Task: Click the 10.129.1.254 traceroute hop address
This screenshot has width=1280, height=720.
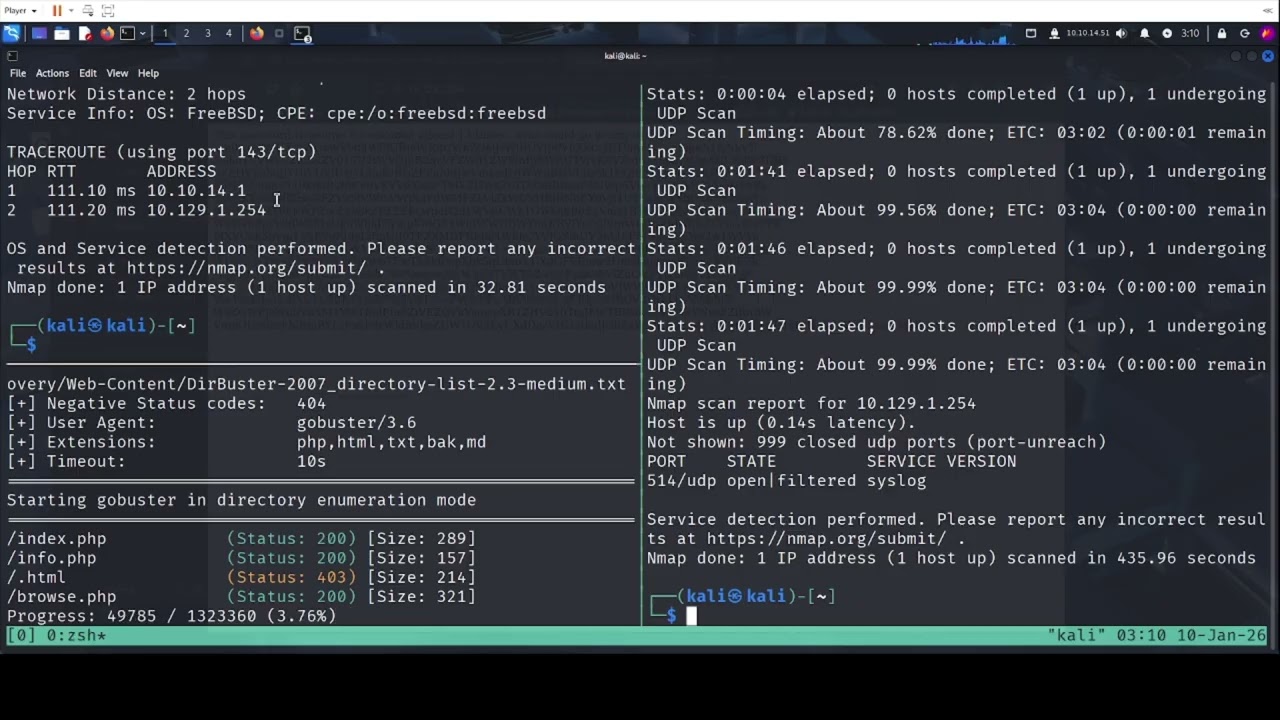Action: 206,210
